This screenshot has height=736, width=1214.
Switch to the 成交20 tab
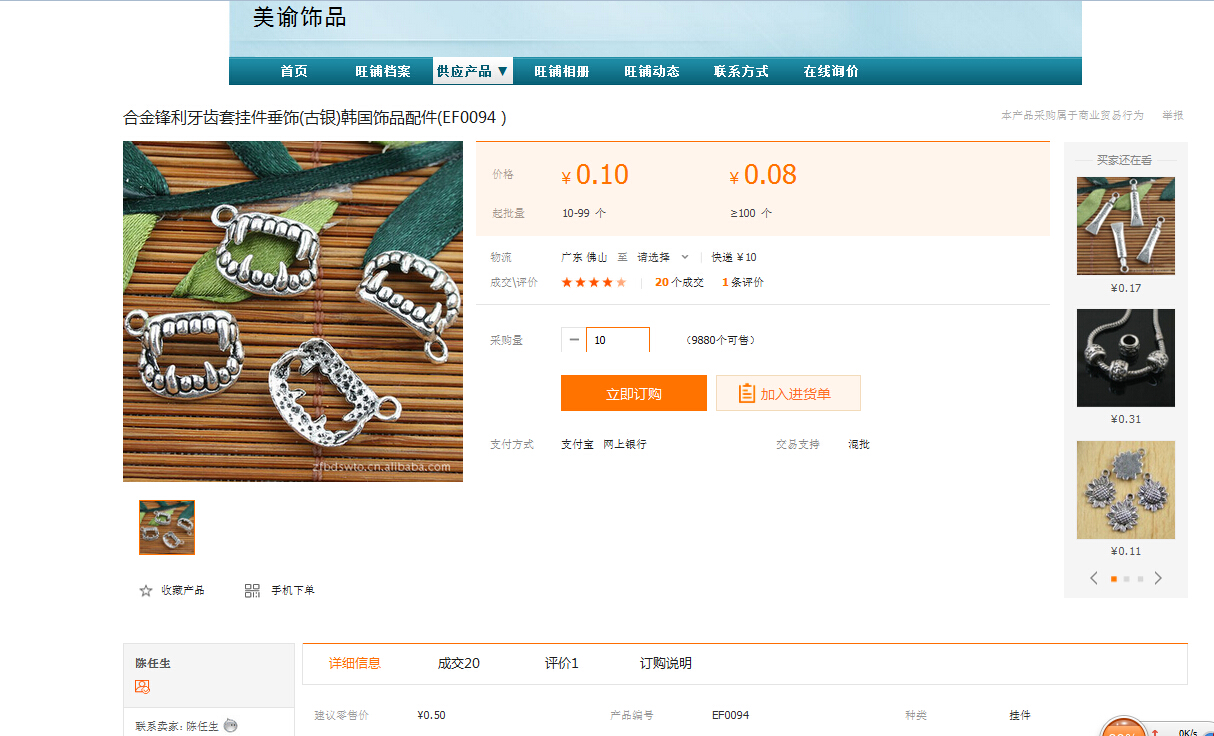click(458, 663)
